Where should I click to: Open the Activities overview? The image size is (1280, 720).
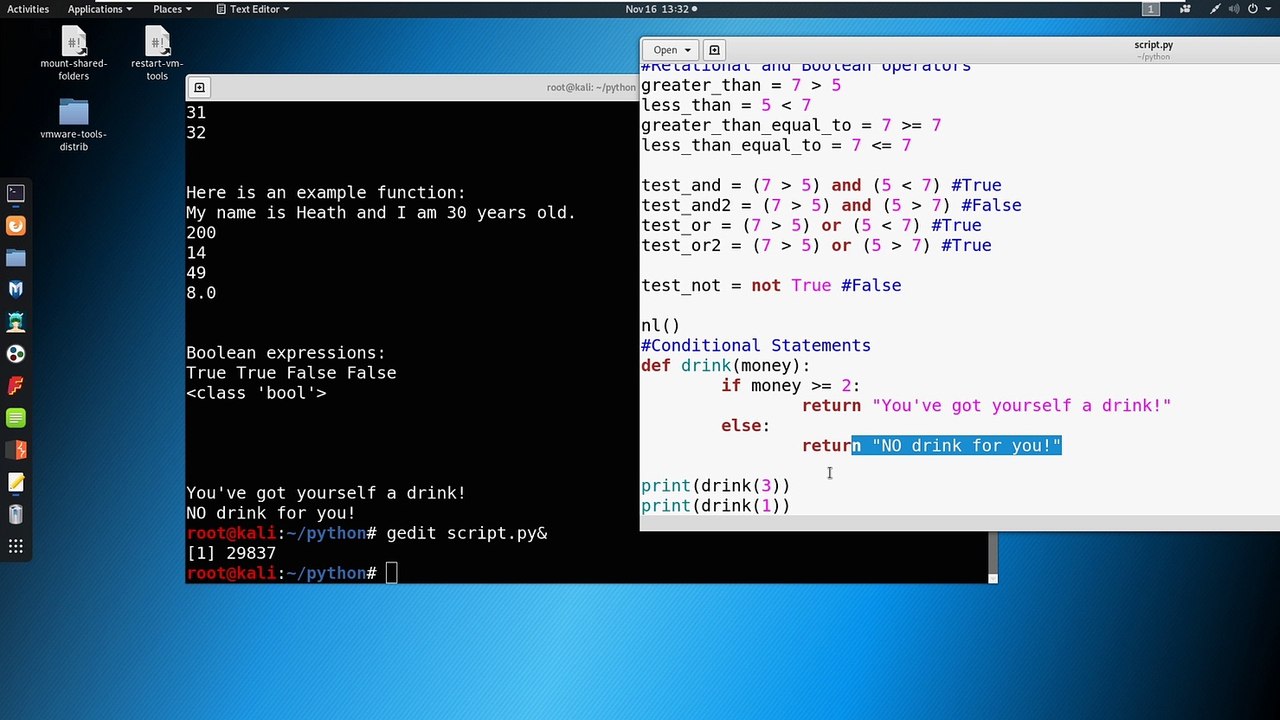(x=28, y=9)
